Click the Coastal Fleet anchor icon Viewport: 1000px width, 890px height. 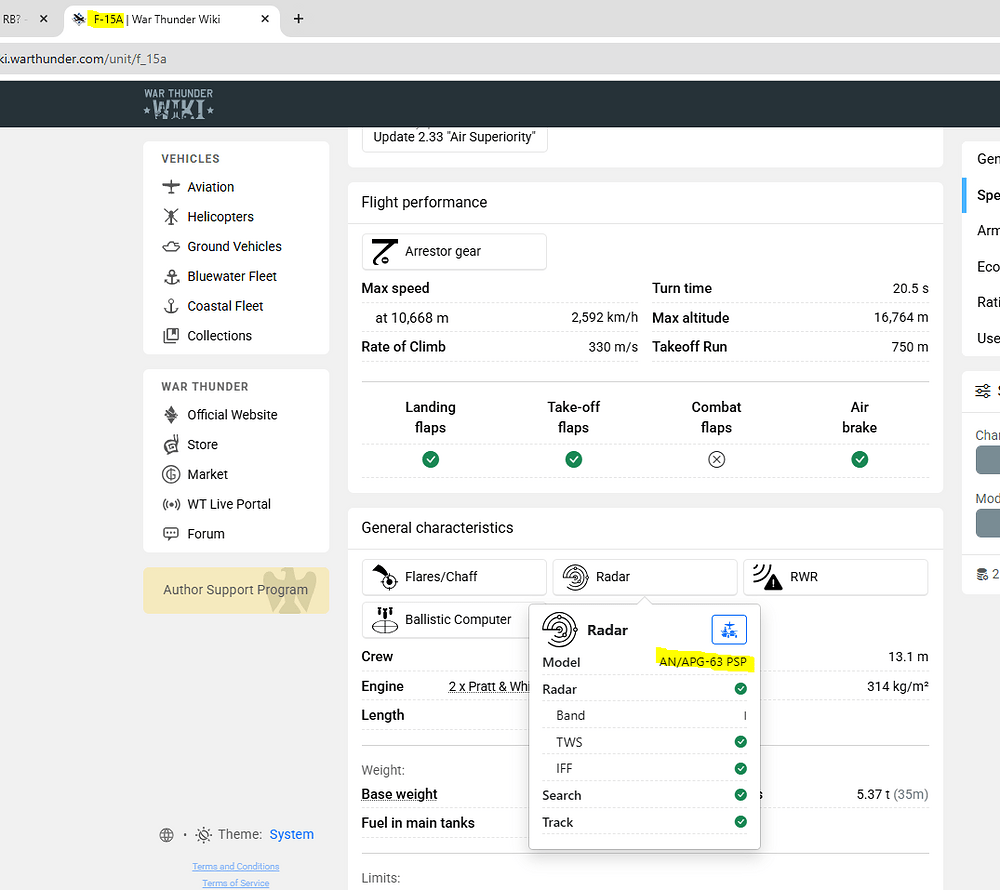pyautogui.click(x=171, y=306)
